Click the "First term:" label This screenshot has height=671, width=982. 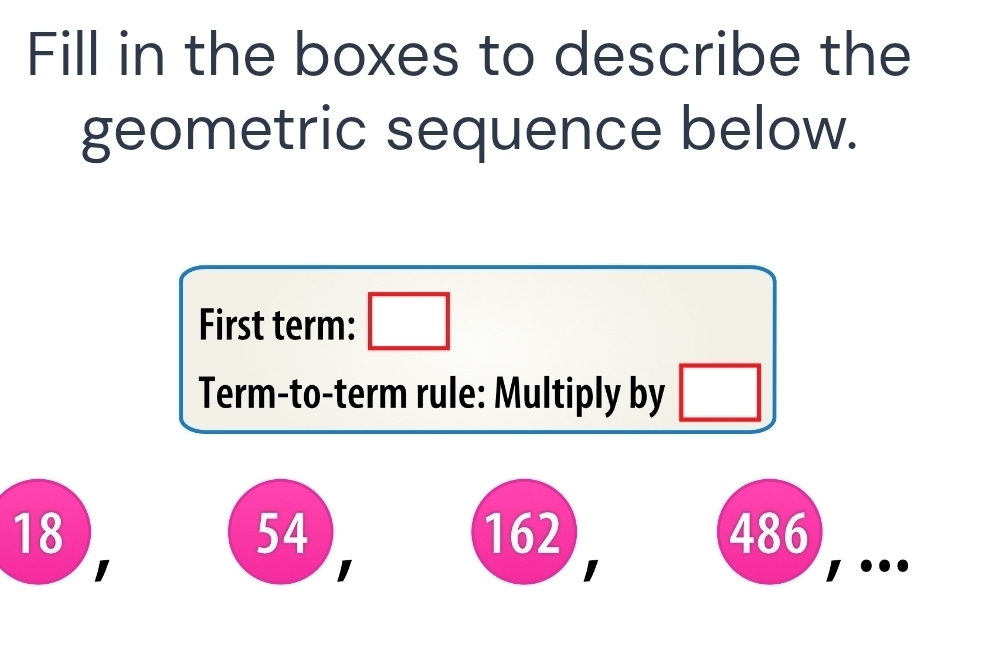pyautogui.click(x=276, y=325)
